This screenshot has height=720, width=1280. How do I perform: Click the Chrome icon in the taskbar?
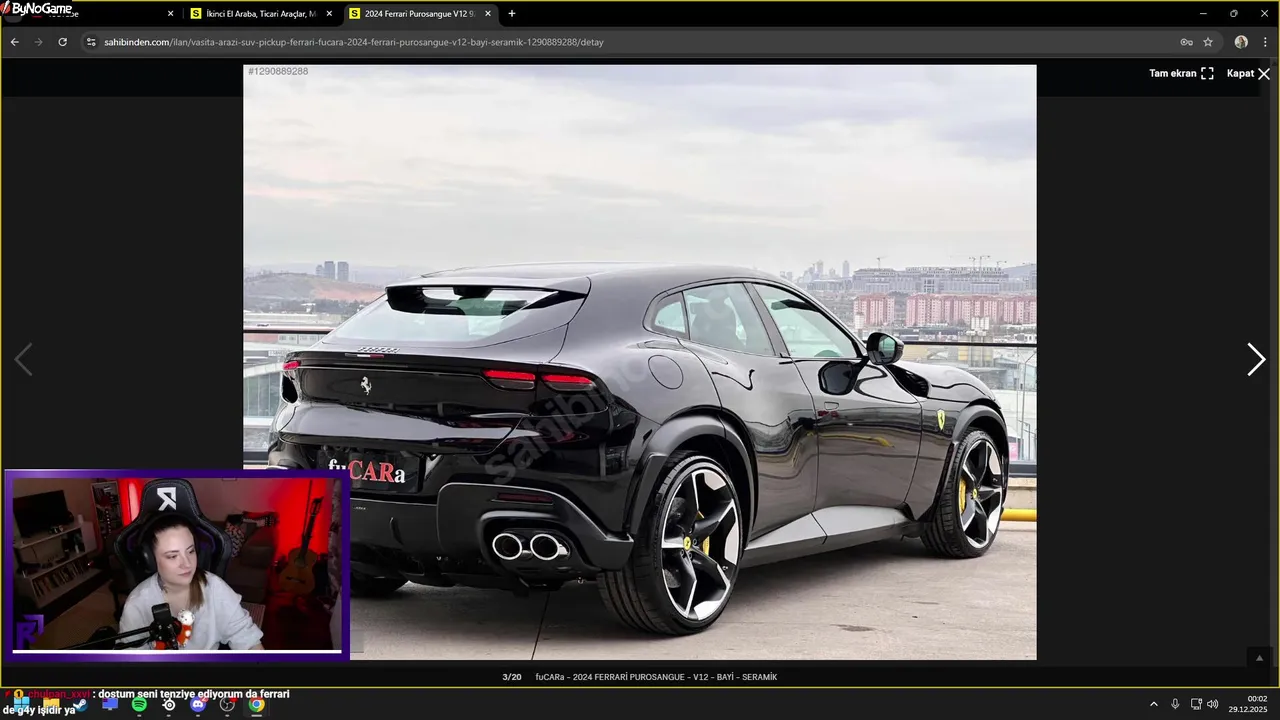[257, 705]
